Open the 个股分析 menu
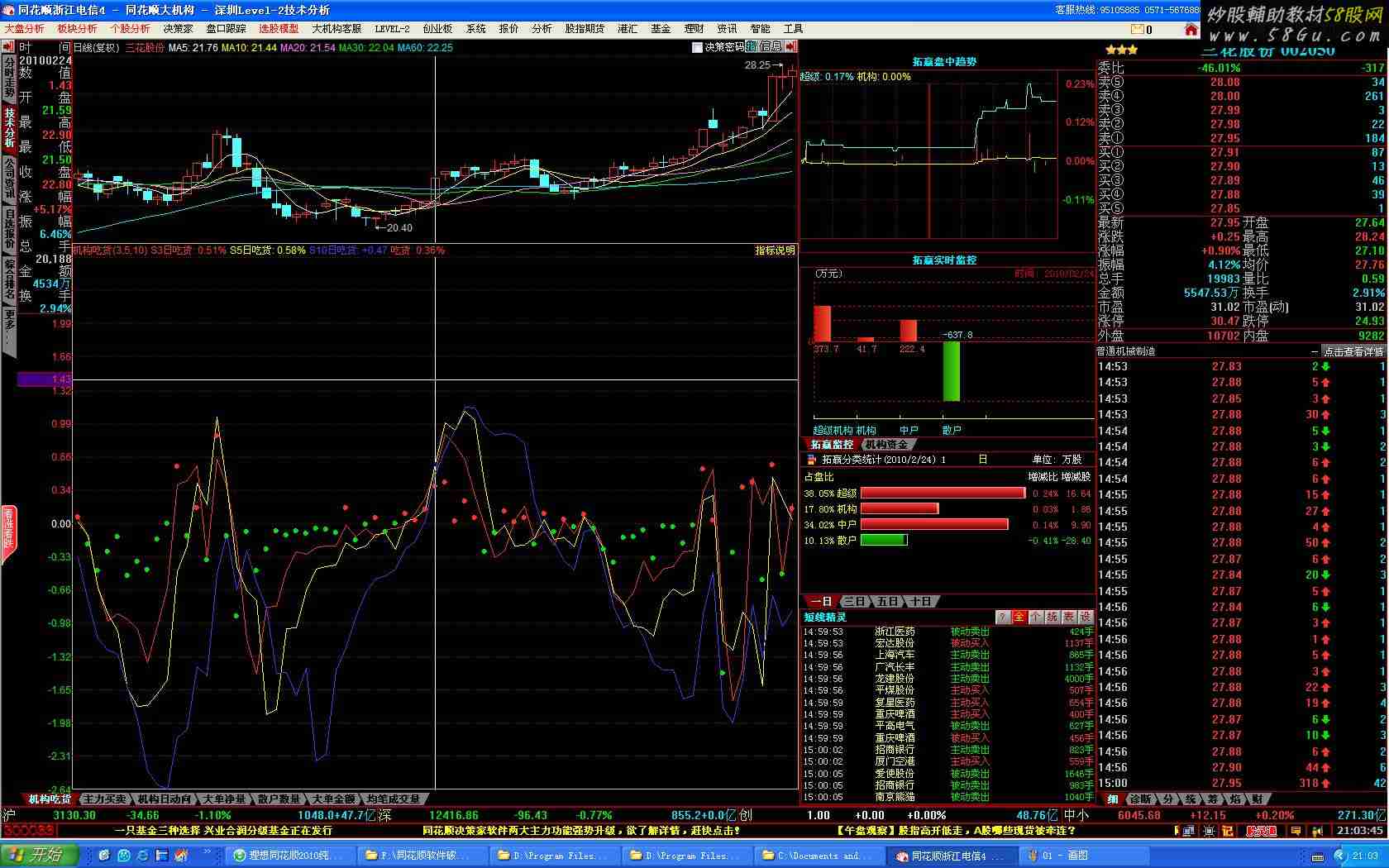The width and height of the screenshot is (1389, 868). [130, 29]
